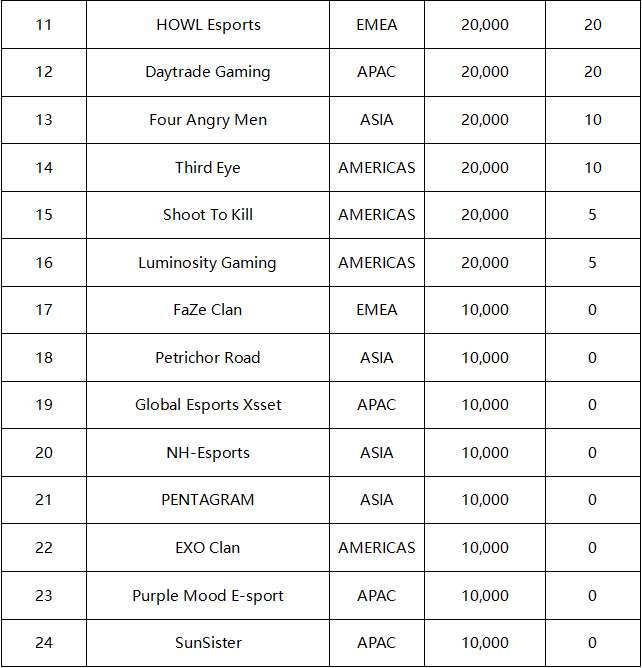Select the PENTAGRAM team cell
642x668 pixels.
pos(208,500)
